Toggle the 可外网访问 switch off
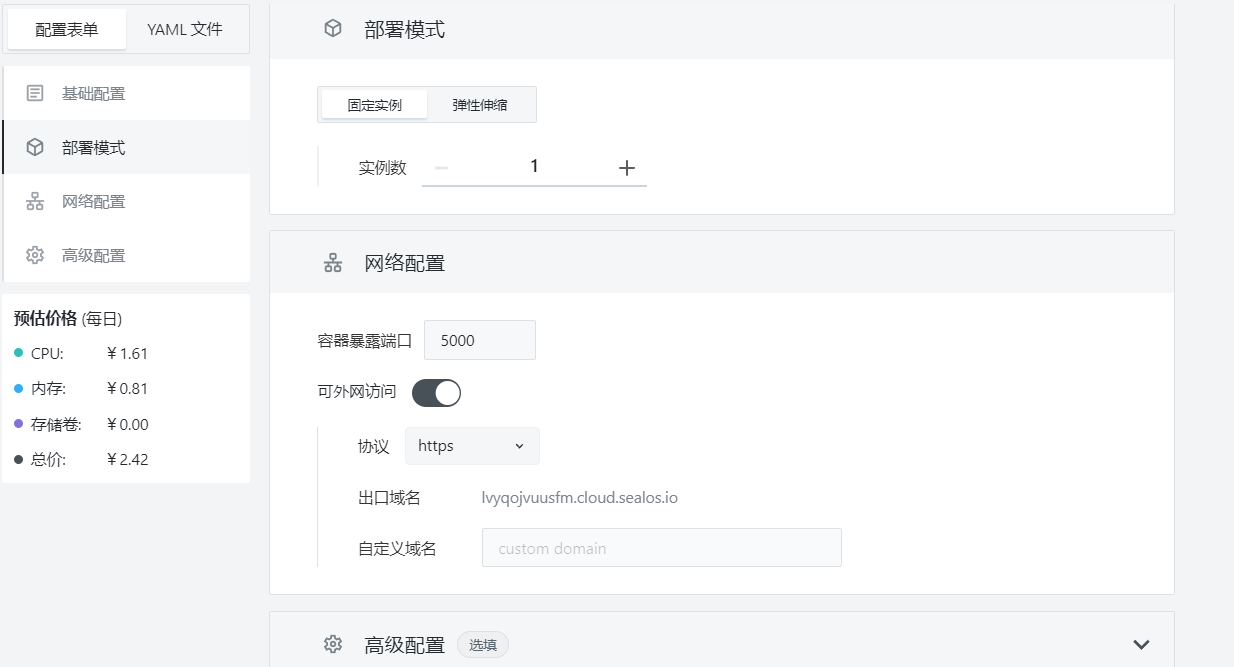 (436, 393)
